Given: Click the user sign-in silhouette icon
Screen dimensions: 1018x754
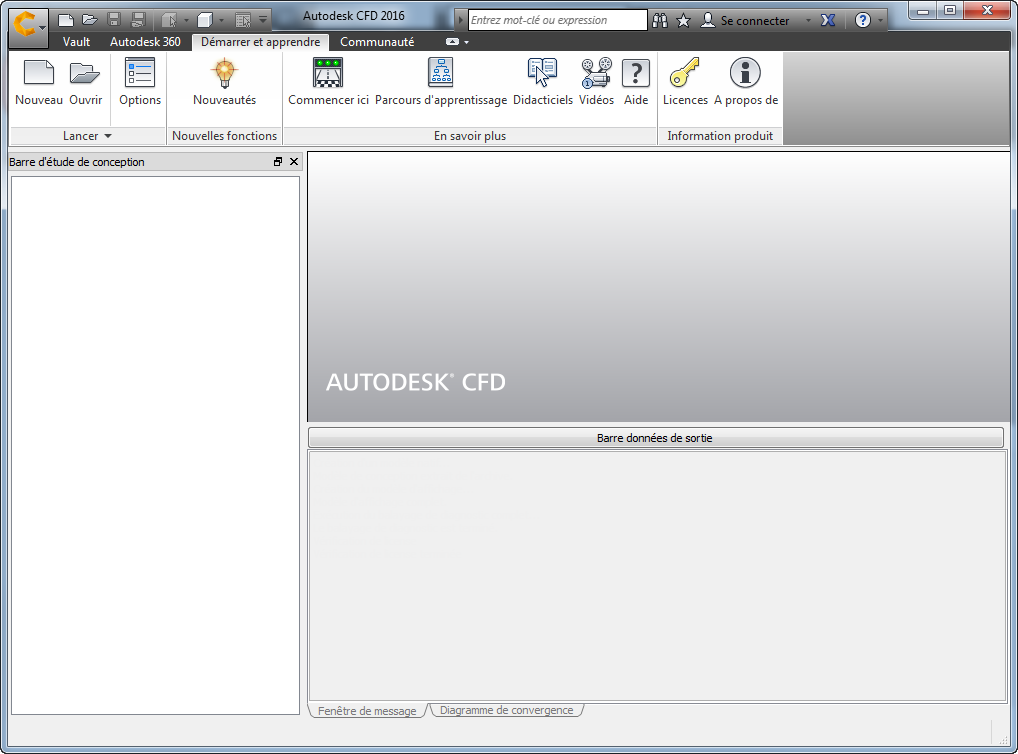Looking at the screenshot, I should [708, 21].
